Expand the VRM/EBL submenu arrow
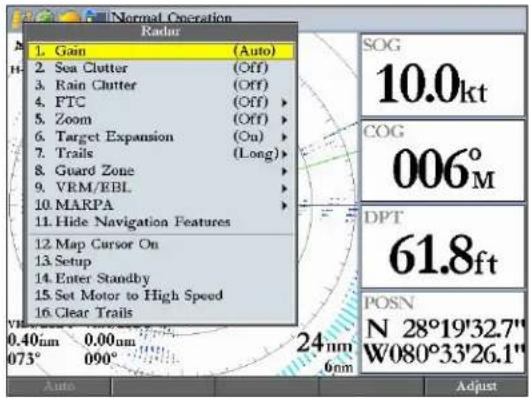 284,188
